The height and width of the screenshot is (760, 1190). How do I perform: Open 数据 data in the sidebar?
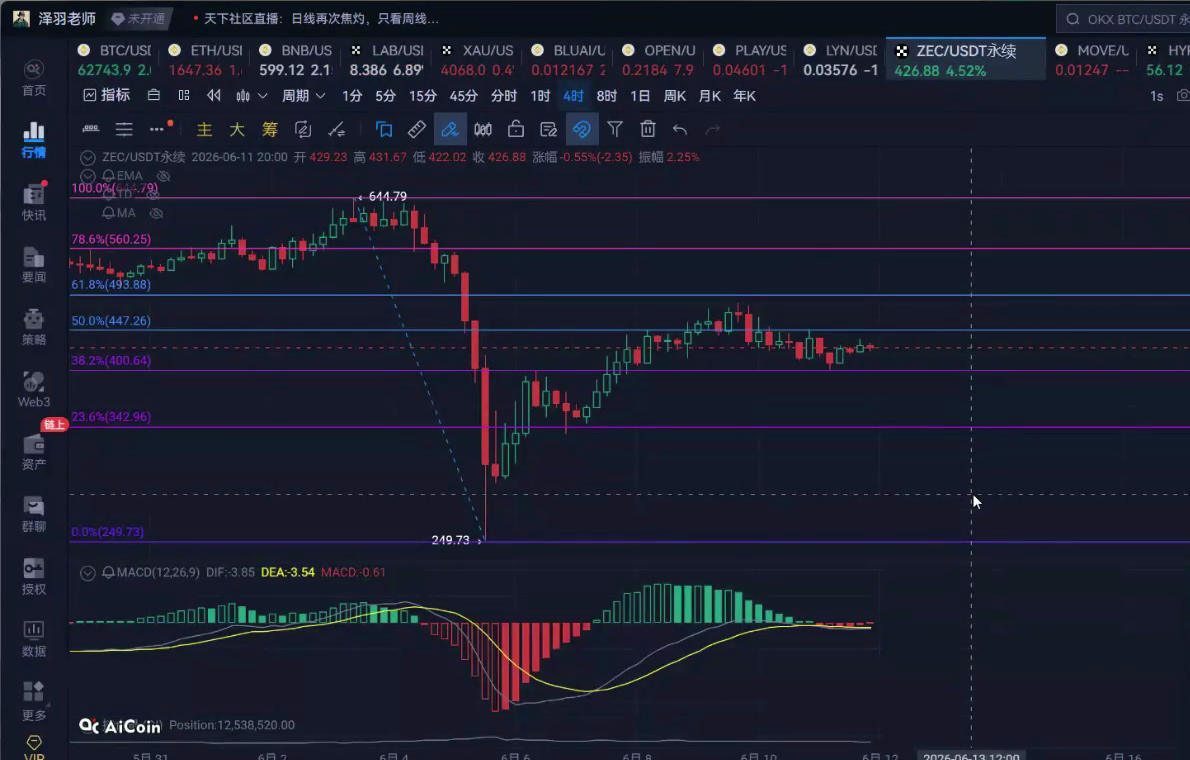pyautogui.click(x=33, y=639)
